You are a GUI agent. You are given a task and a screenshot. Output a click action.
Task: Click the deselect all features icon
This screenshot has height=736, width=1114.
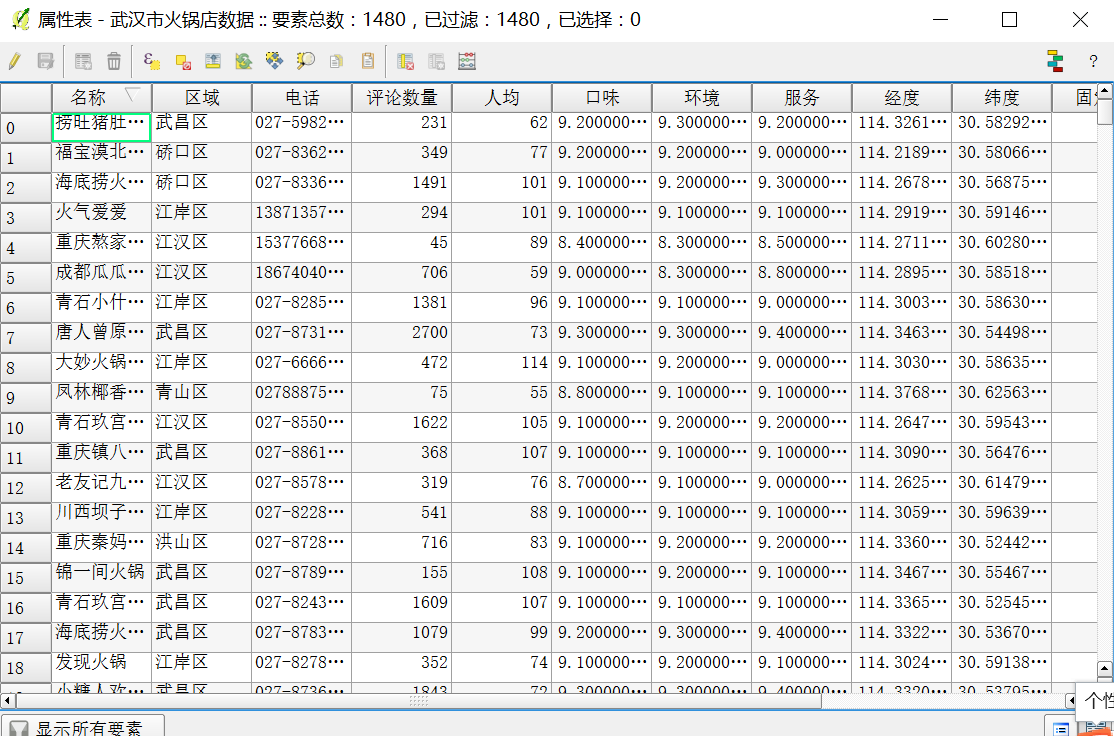click(183, 61)
